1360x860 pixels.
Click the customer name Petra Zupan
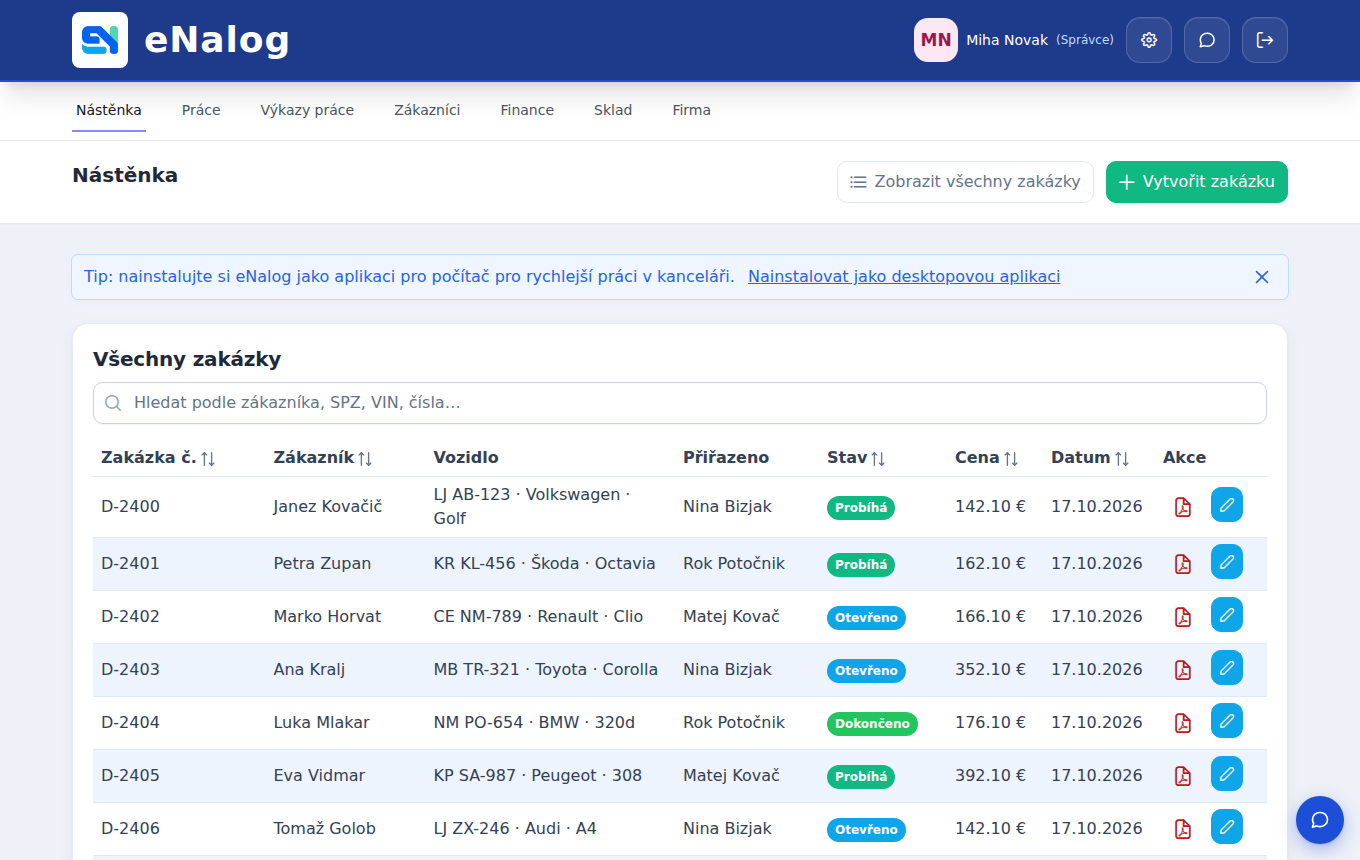tap(322, 563)
